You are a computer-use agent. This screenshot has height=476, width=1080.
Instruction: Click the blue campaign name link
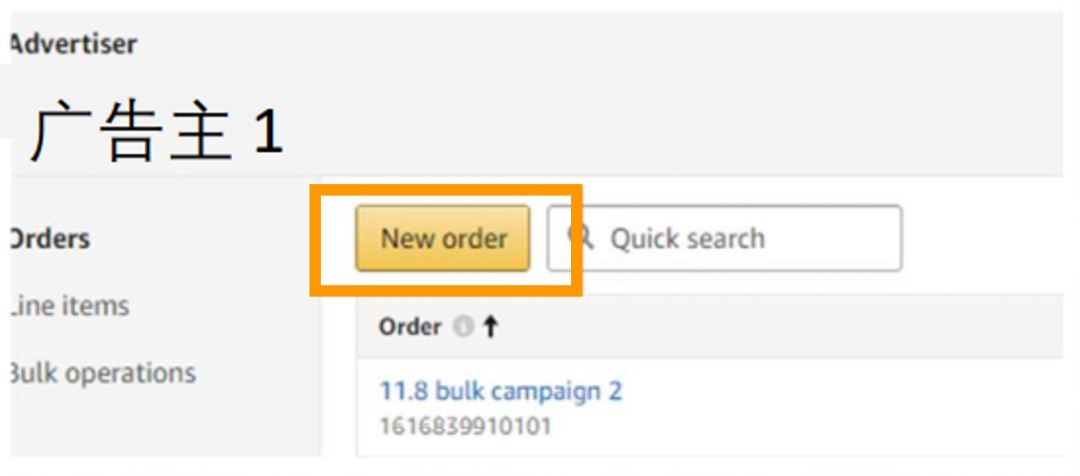(x=501, y=391)
